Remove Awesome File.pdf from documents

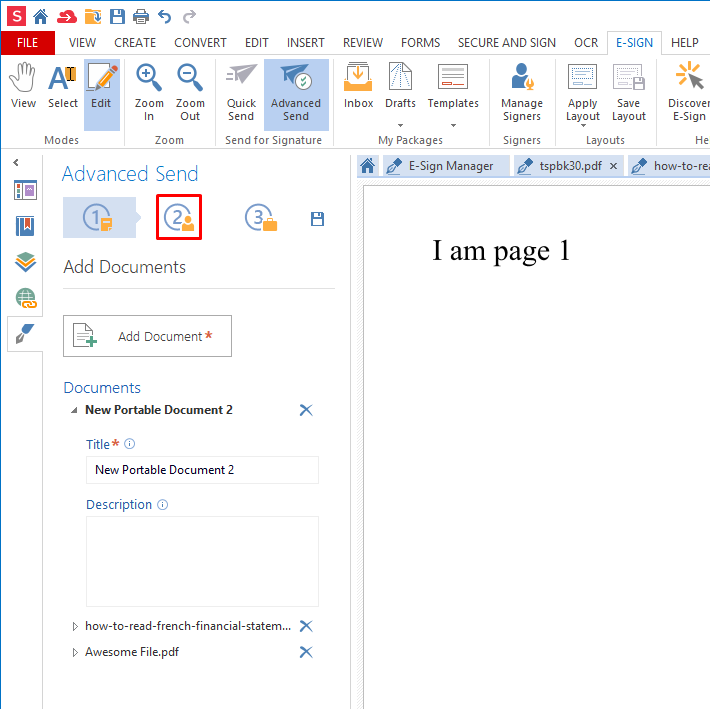(306, 652)
